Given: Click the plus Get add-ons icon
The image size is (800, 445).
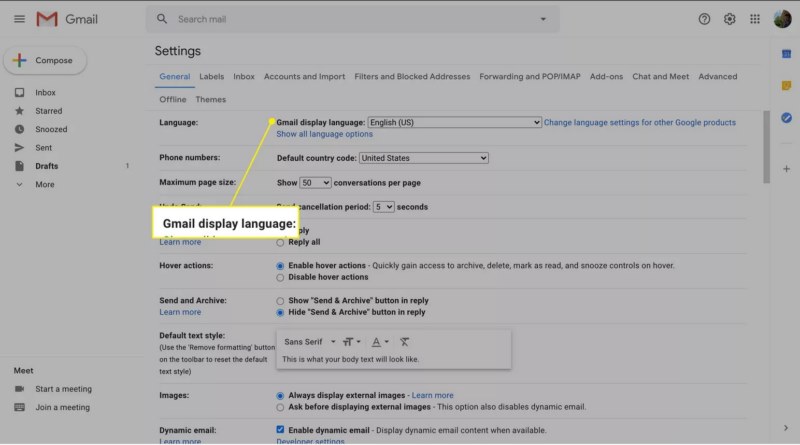Looking at the screenshot, I should point(786,169).
